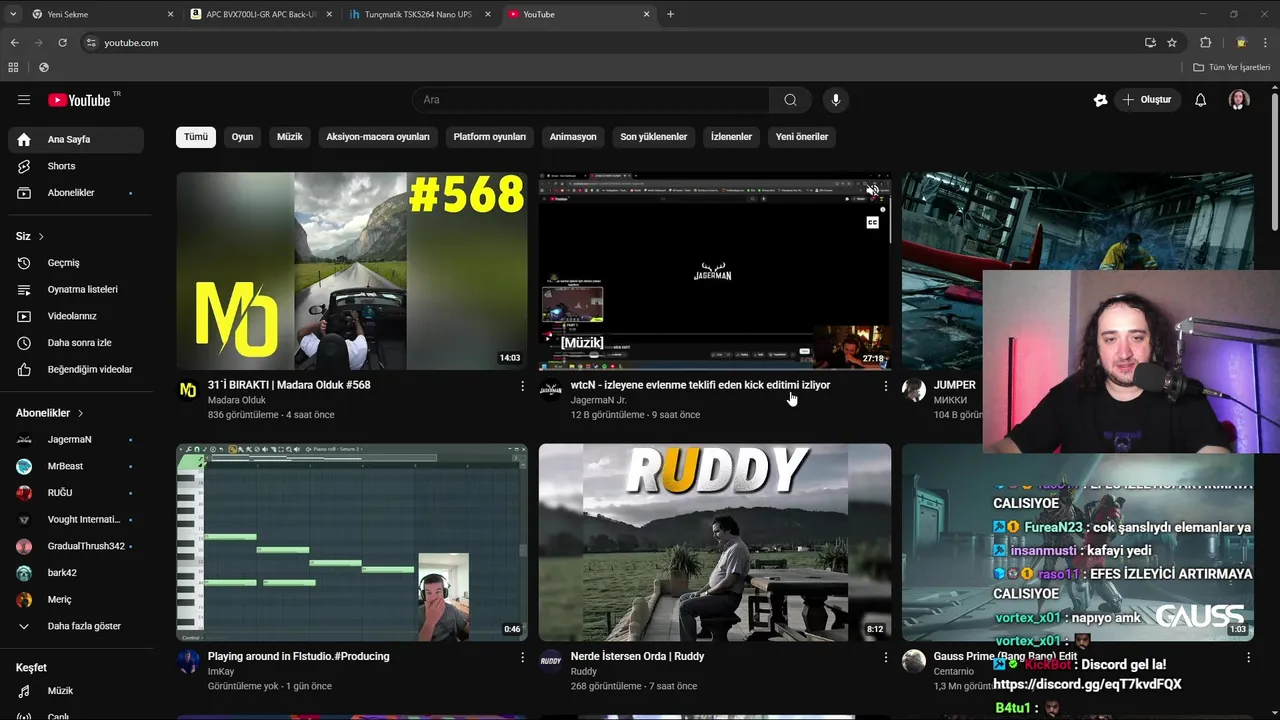
Task: Open the #568 video thumbnail
Action: pos(352,271)
